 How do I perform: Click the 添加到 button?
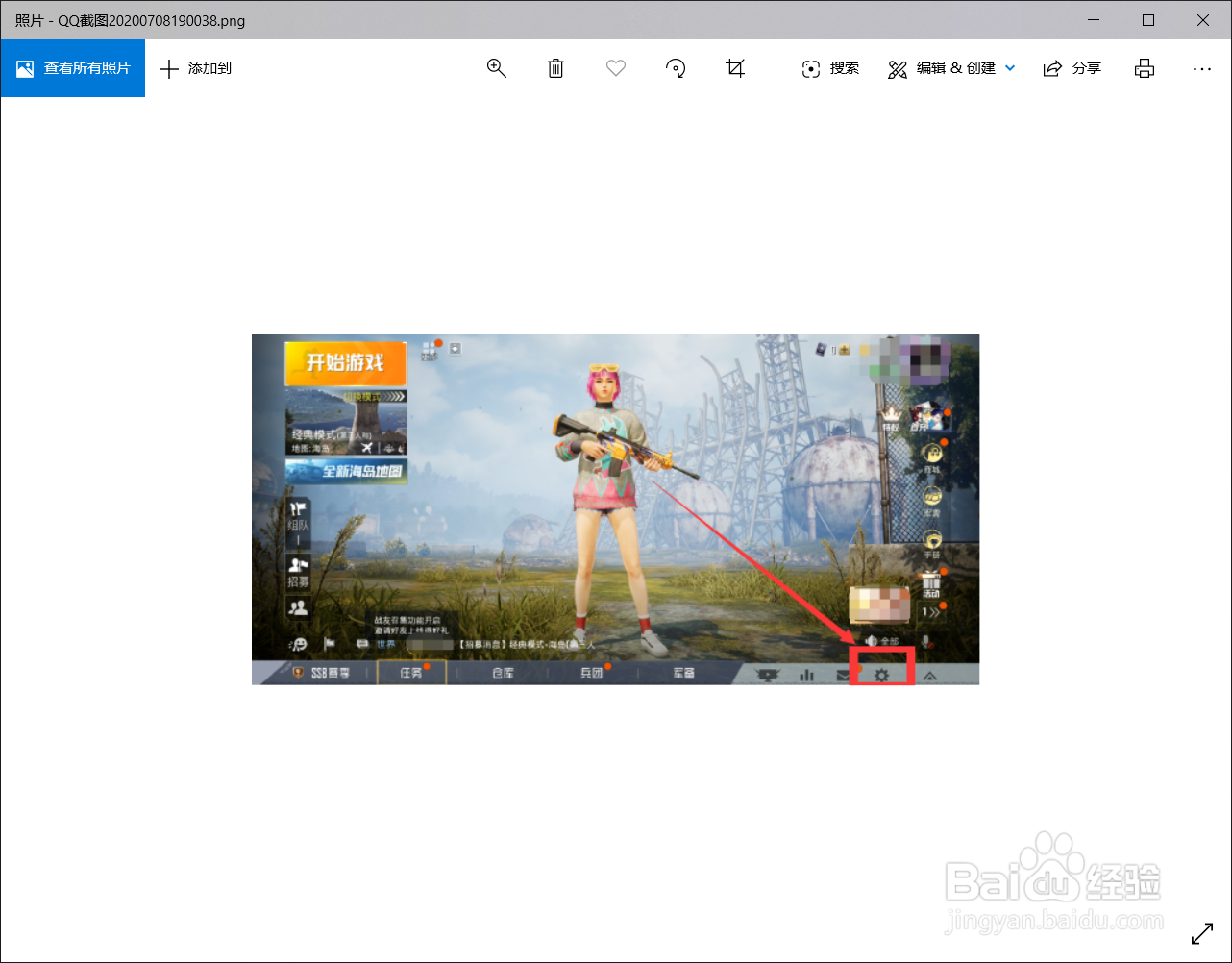coord(196,68)
